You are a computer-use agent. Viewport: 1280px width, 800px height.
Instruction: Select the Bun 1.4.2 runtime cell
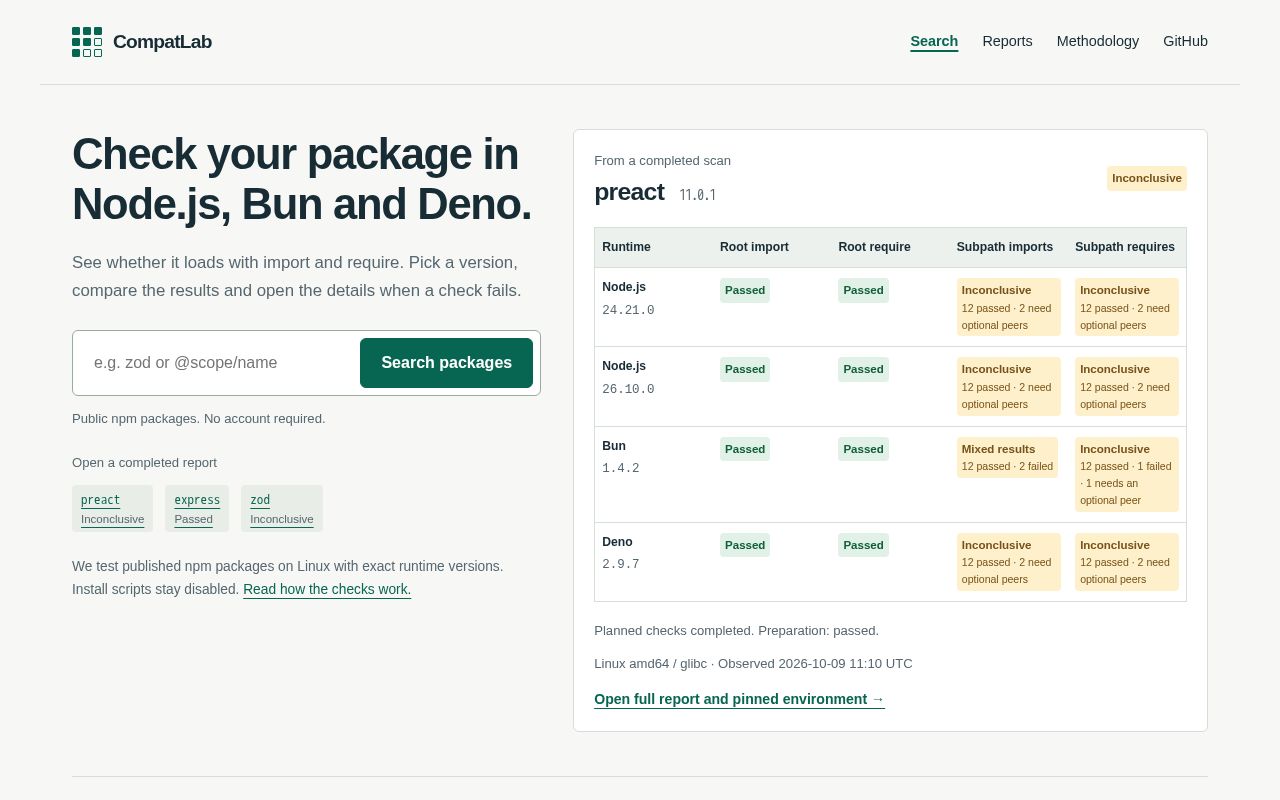tap(653, 474)
